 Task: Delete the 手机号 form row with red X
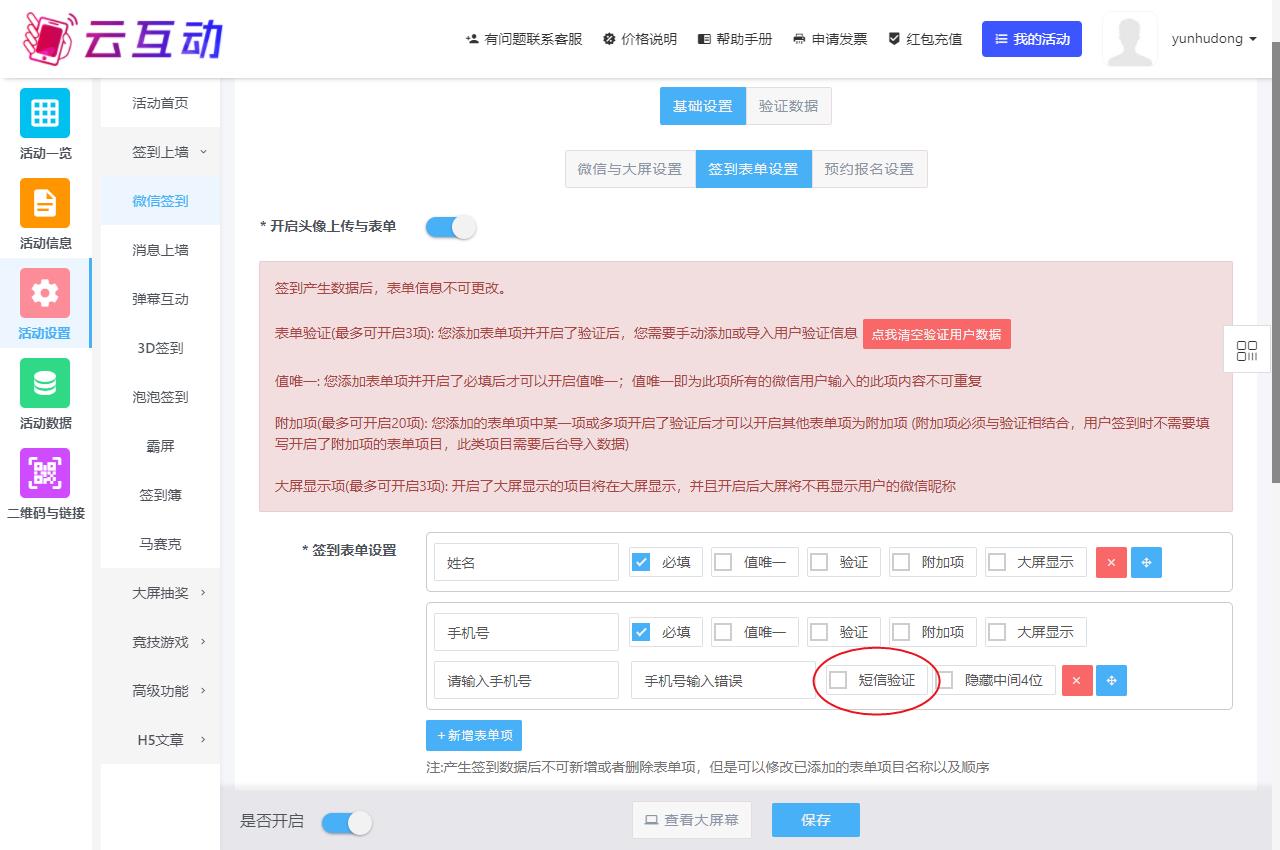tap(1076, 680)
